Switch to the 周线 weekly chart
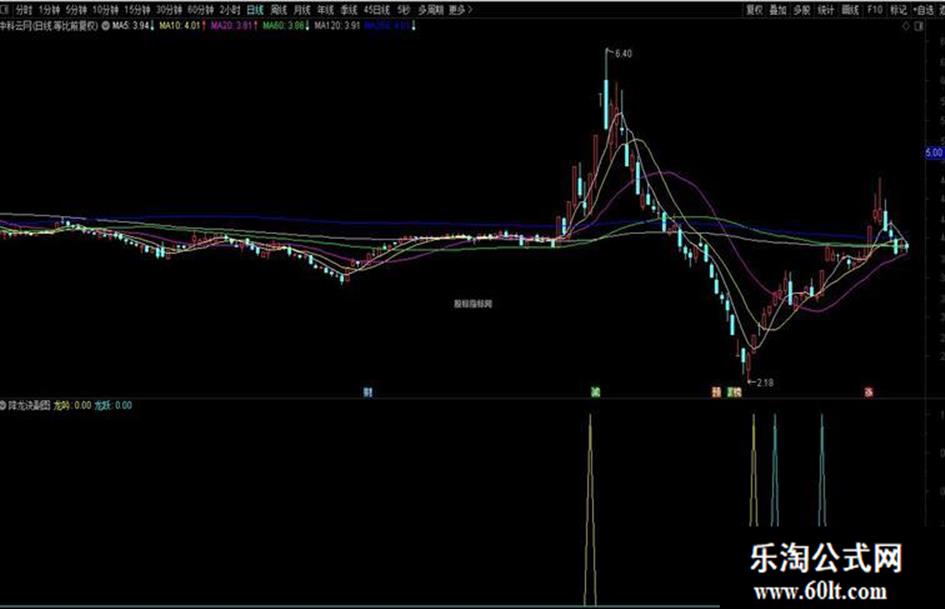The image size is (945, 609). [278, 10]
